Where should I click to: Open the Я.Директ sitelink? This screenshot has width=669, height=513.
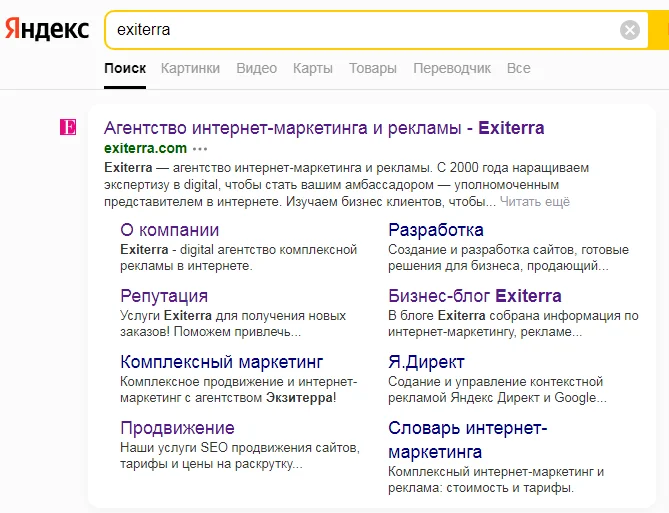pyautogui.click(x=426, y=362)
